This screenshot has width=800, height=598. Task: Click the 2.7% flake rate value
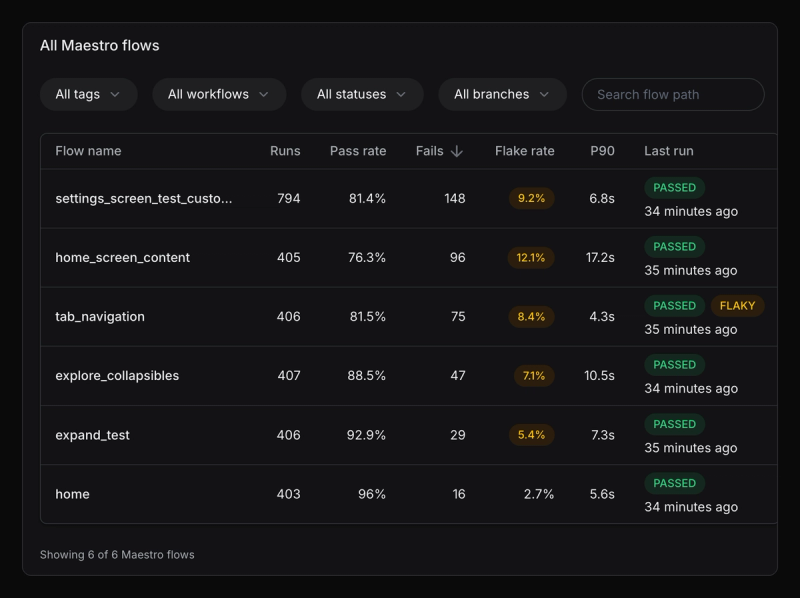[539, 494]
